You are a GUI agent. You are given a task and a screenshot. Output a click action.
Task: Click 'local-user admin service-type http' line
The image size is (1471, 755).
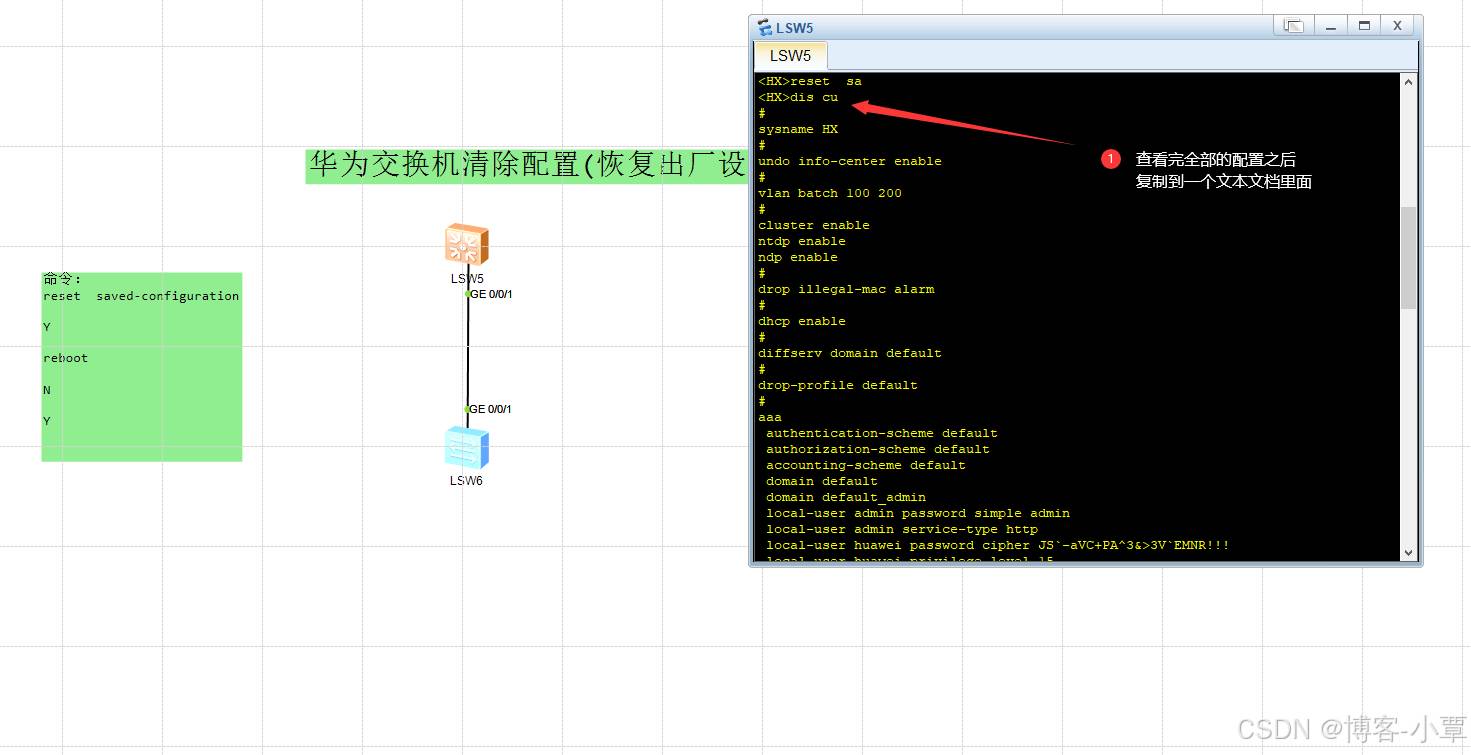click(902, 529)
